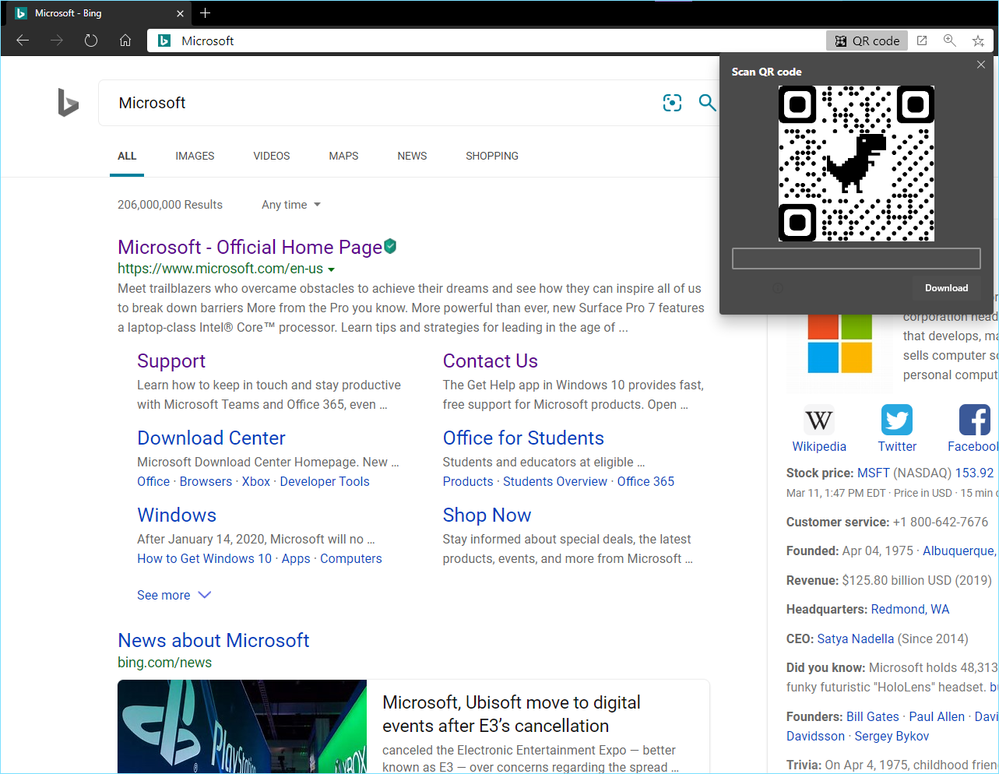Close the Microsoft - Bing tab
The height and width of the screenshot is (774, 999).
tap(180, 13)
